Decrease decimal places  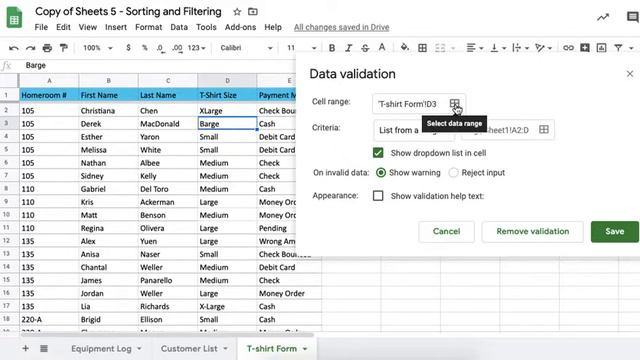(160, 48)
